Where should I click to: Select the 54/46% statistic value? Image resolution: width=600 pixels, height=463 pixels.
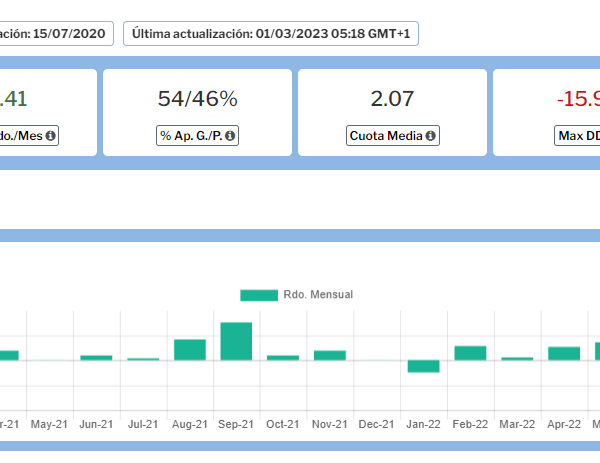point(197,99)
